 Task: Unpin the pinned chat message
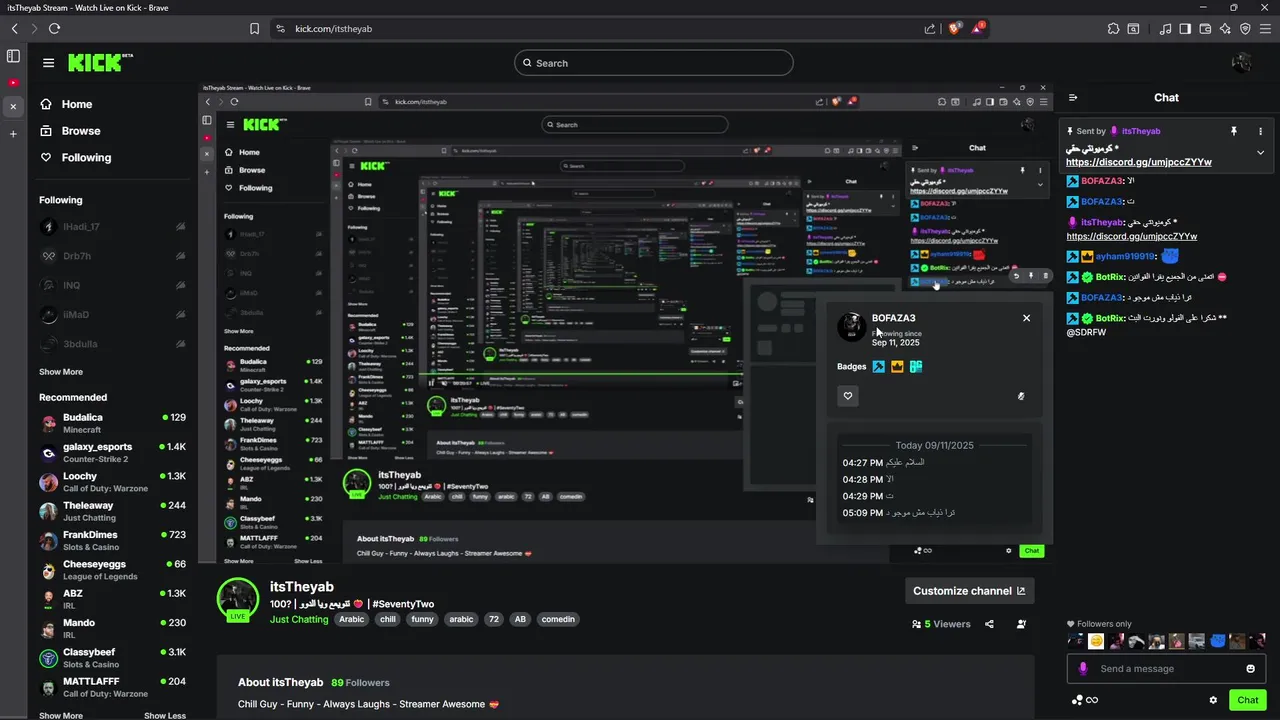[x=1234, y=131]
